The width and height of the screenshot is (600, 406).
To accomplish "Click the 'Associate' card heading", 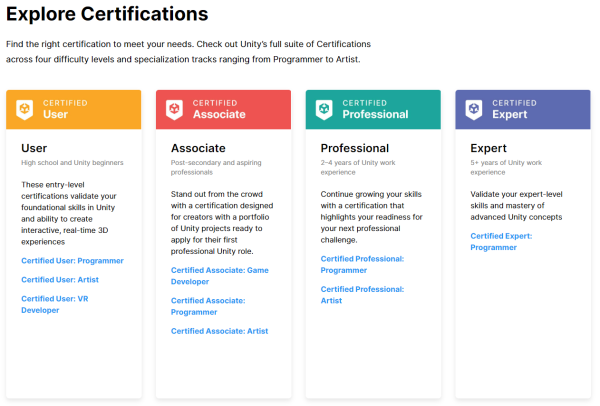I will click(198, 148).
